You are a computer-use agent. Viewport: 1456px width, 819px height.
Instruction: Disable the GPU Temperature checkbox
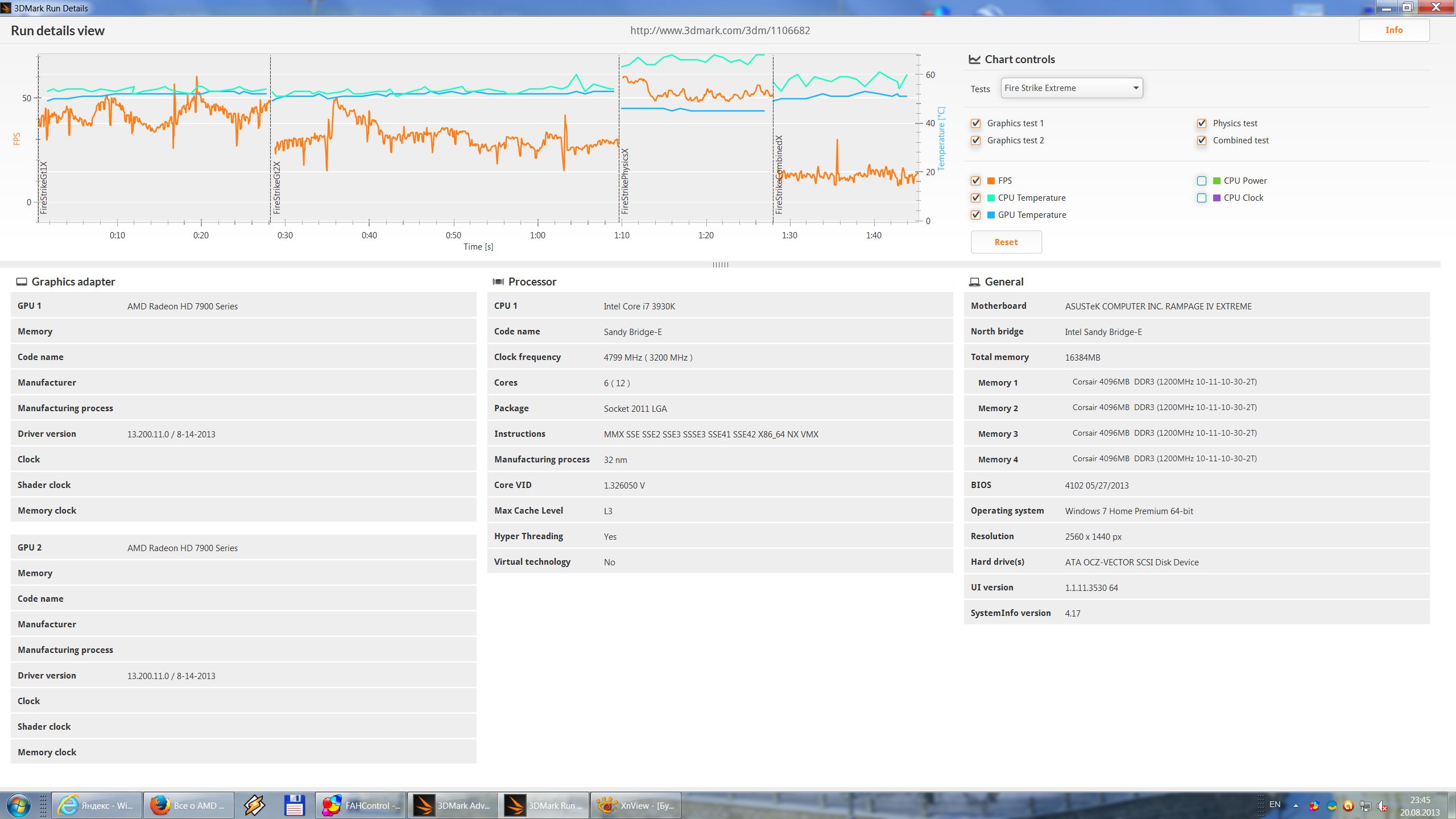pos(976,215)
